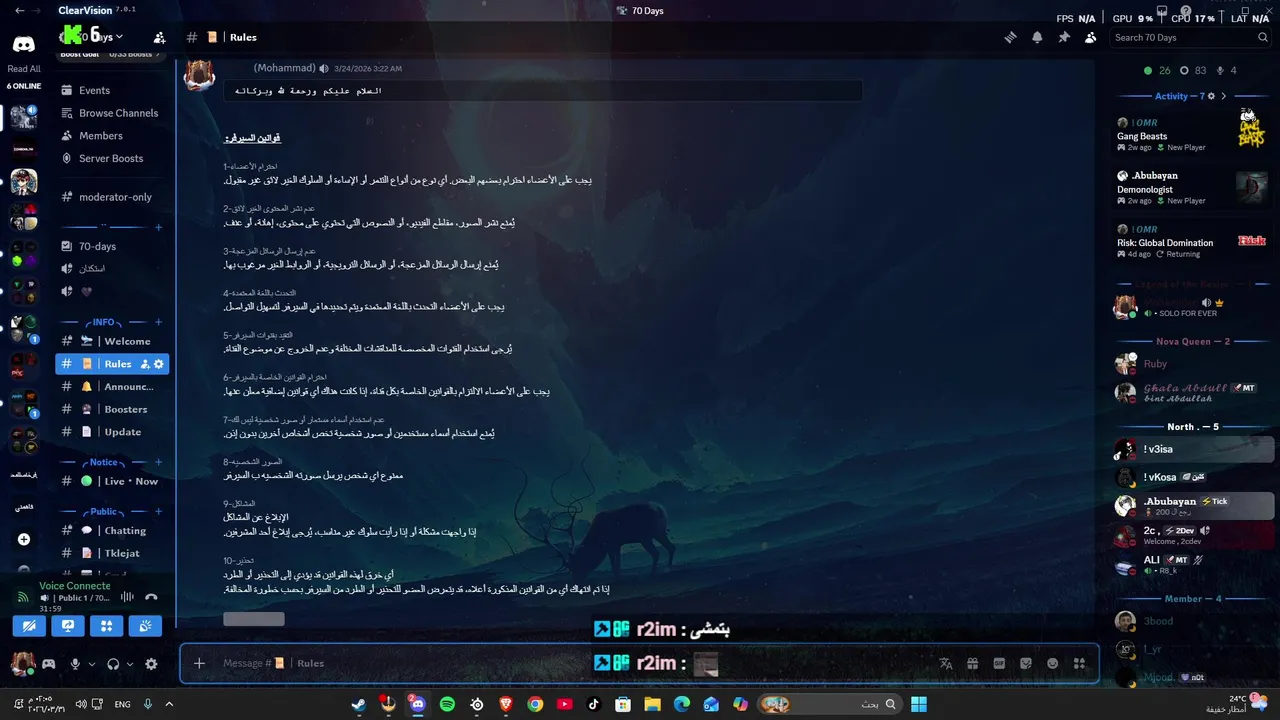The width and height of the screenshot is (1280, 720).
Task: Open member .Abubayan in North group
Action: [x=1191, y=505]
